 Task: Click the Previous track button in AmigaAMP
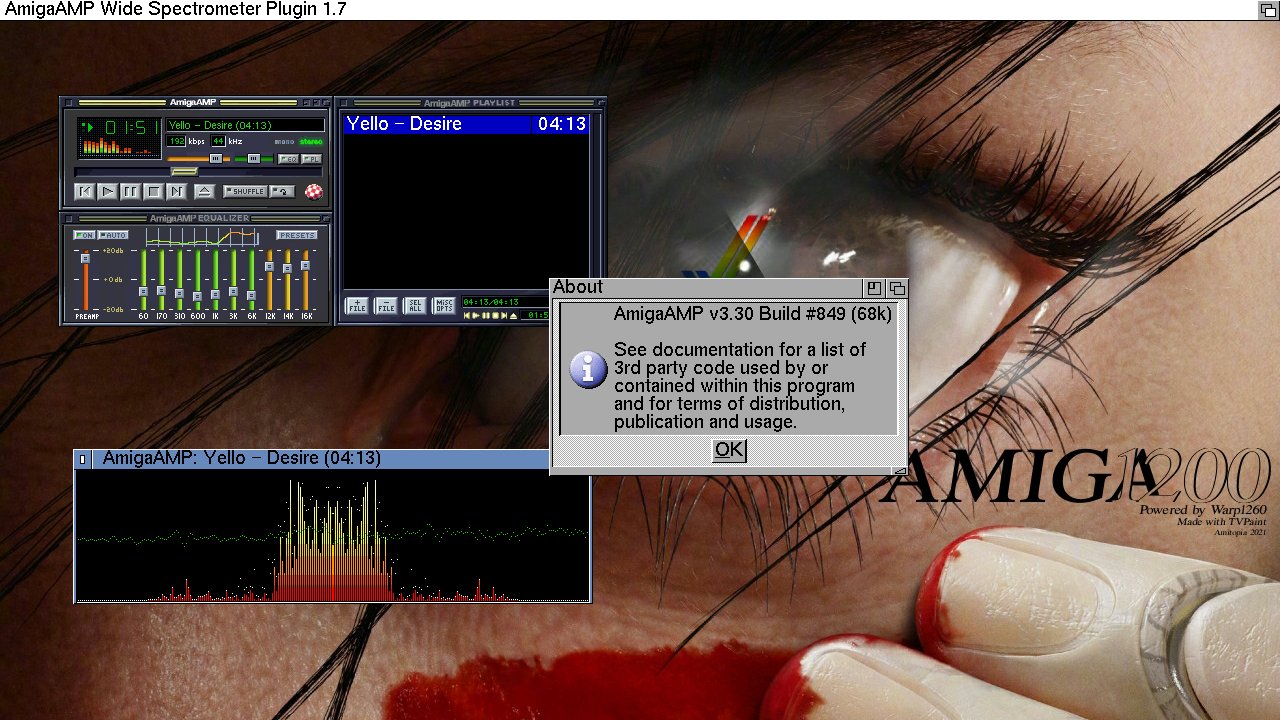tap(85, 192)
